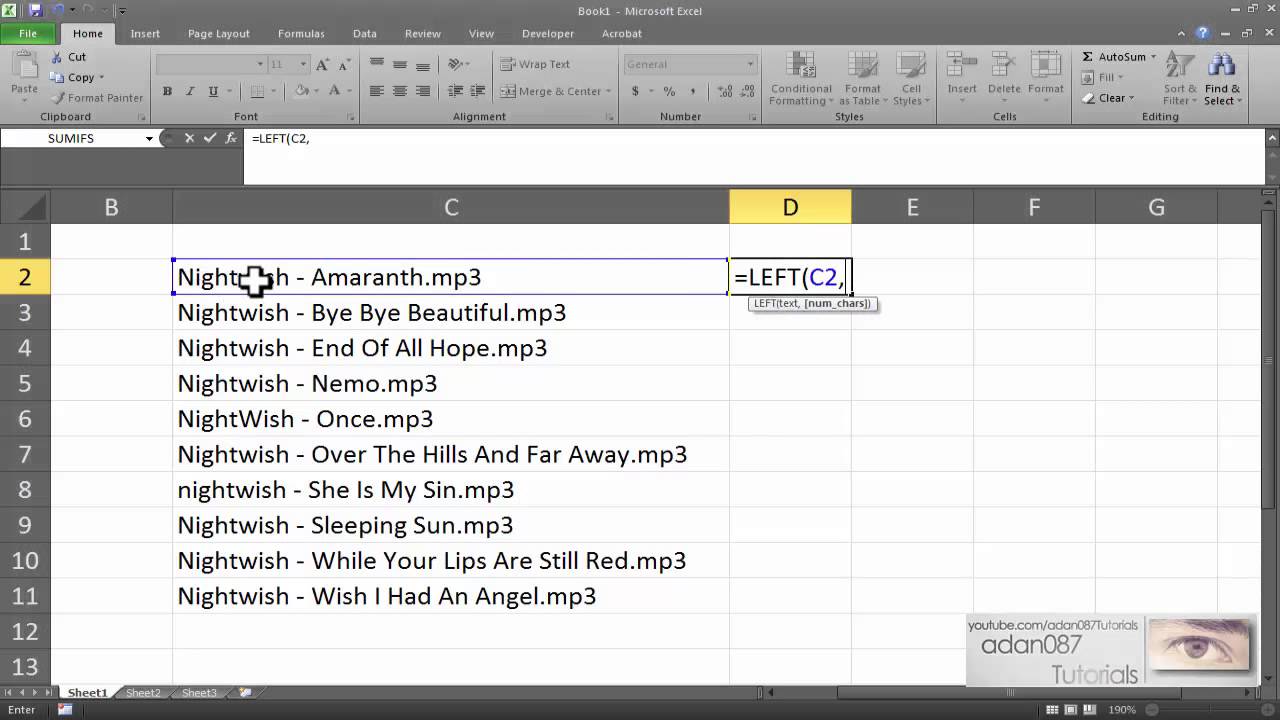Toggle Italic formatting

[x=190, y=91]
